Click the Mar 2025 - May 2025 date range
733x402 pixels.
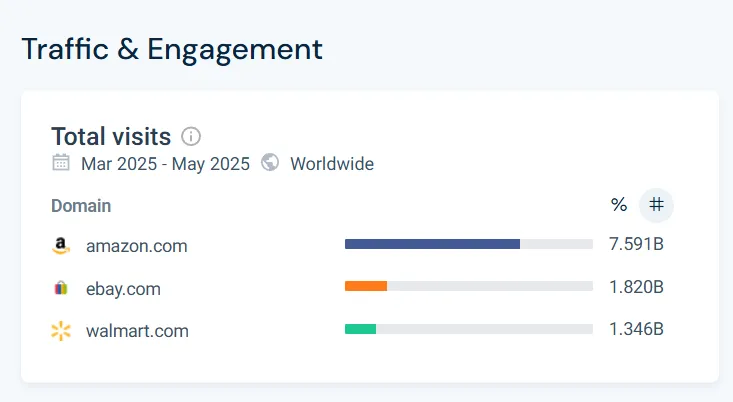pyautogui.click(x=167, y=163)
